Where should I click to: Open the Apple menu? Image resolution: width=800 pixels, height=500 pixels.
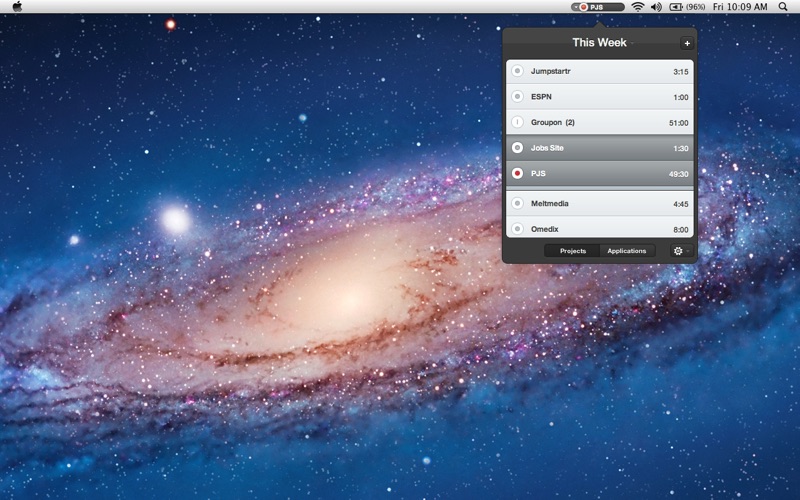pos(17,7)
